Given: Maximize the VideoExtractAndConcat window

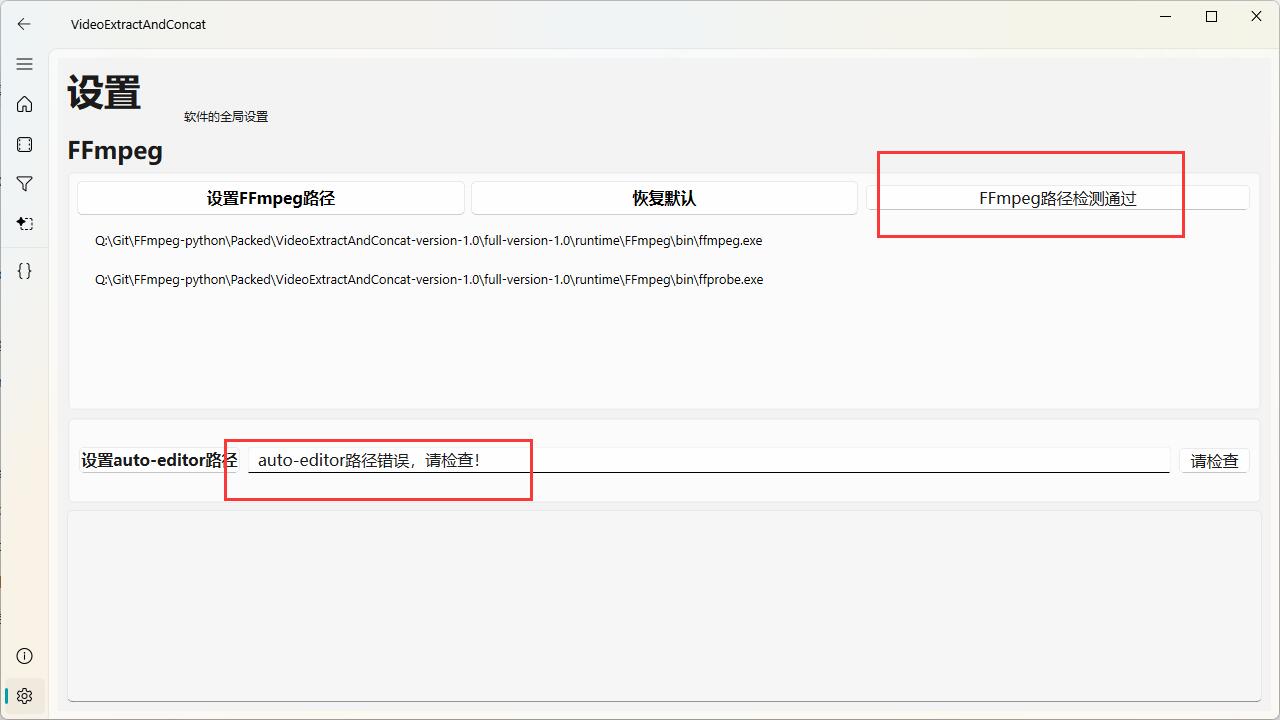Looking at the screenshot, I should pyautogui.click(x=1211, y=17).
